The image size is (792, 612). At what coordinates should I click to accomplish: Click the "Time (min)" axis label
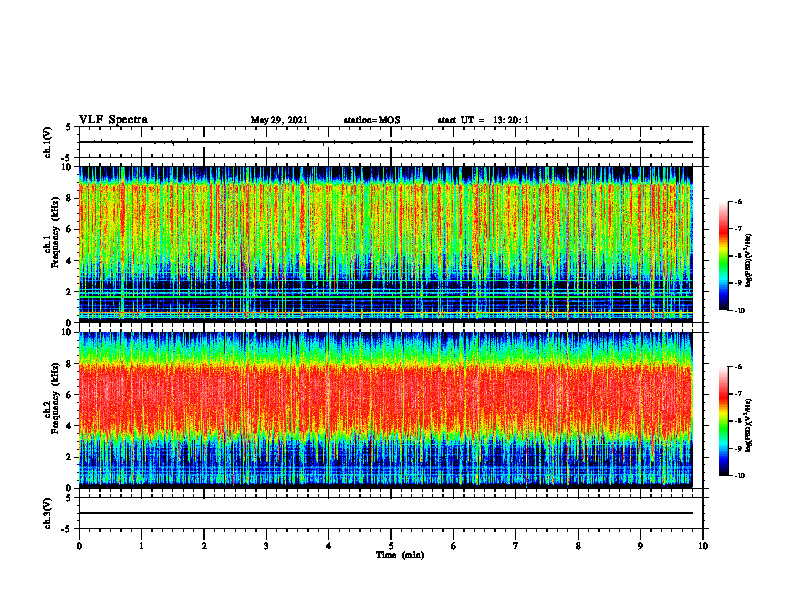400,555
